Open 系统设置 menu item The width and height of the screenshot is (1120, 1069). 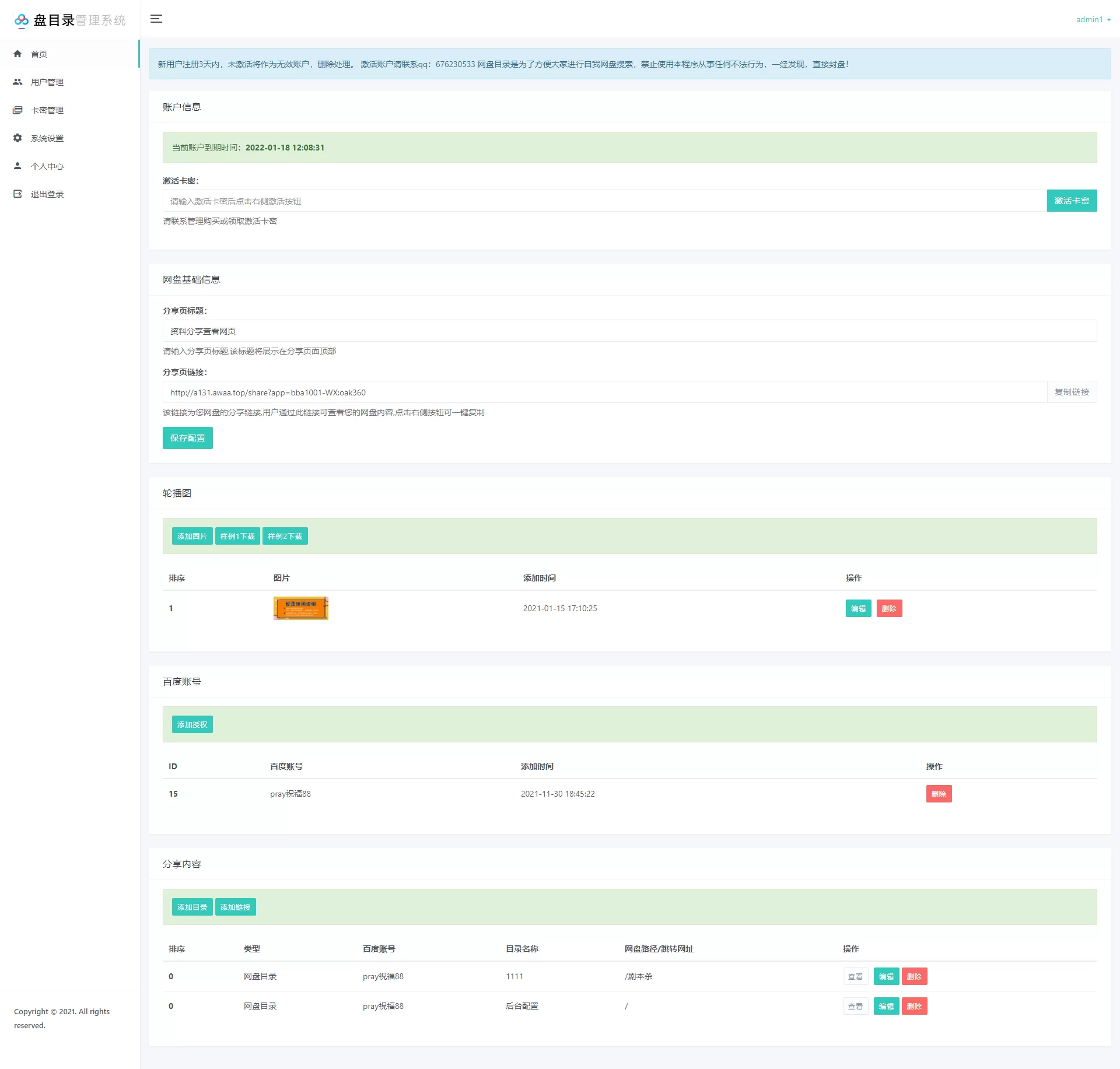tap(47, 138)
